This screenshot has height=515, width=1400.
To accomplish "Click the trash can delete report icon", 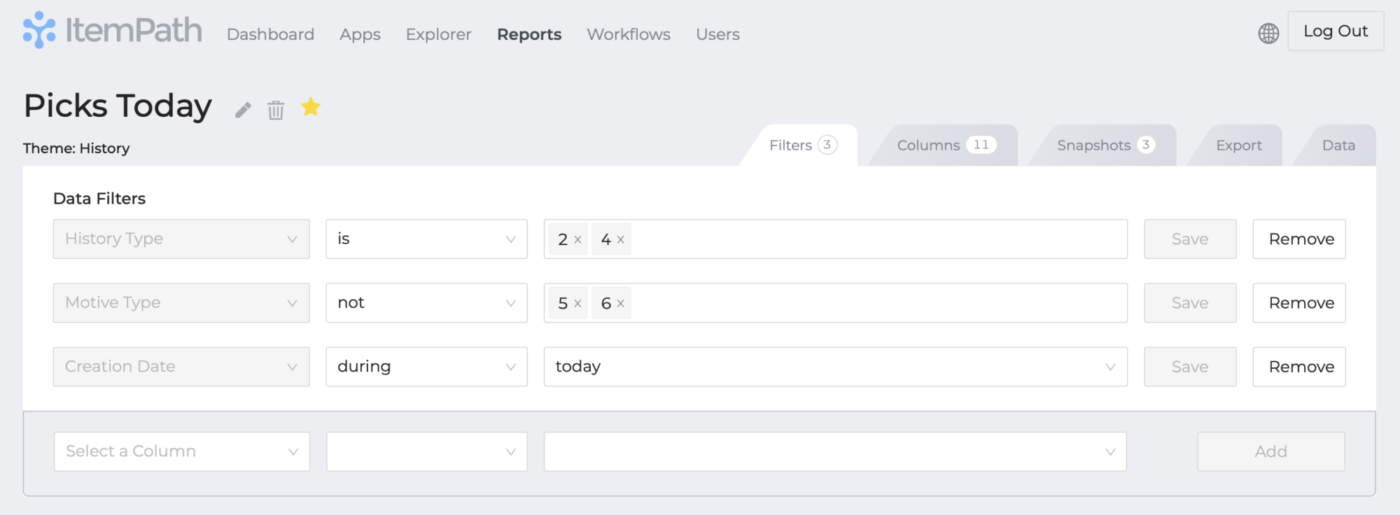I will point(276,110).
